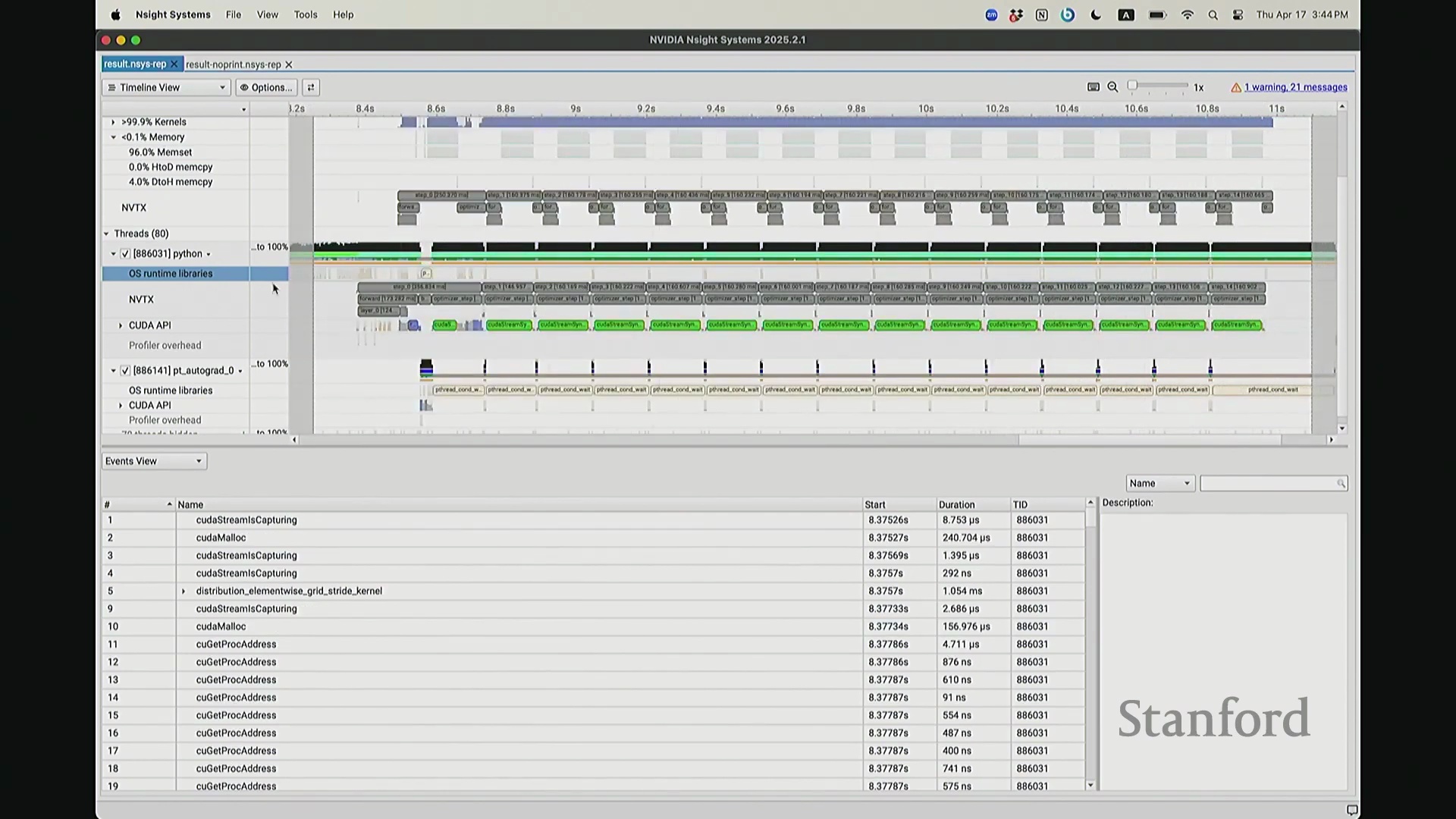Click the keyboard shortcuts icon in timeline toolbar
This screenshot has height=819, width=1456.
(x=1093, y=87)
